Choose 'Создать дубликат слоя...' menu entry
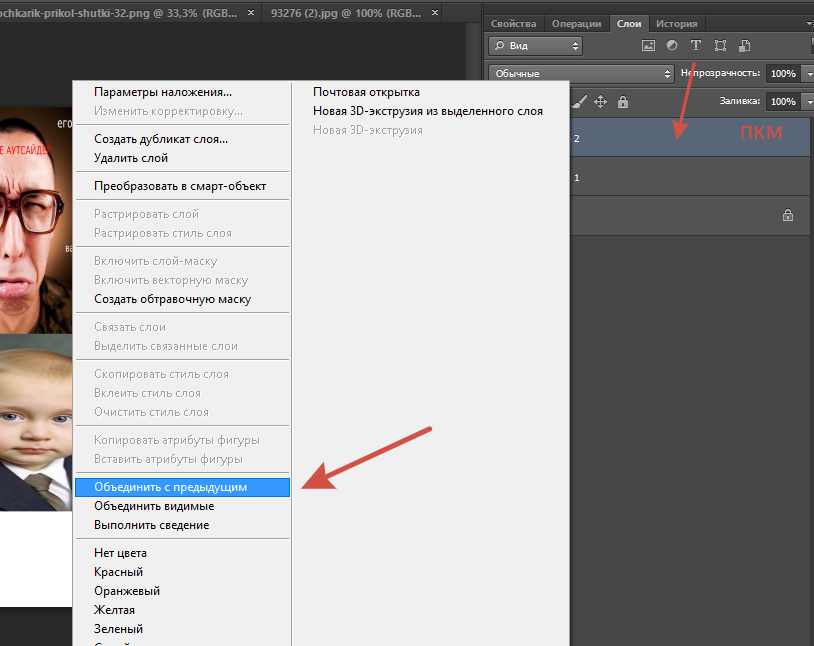The width and height of the screenshot is (814, 646). tap(161, 139)
